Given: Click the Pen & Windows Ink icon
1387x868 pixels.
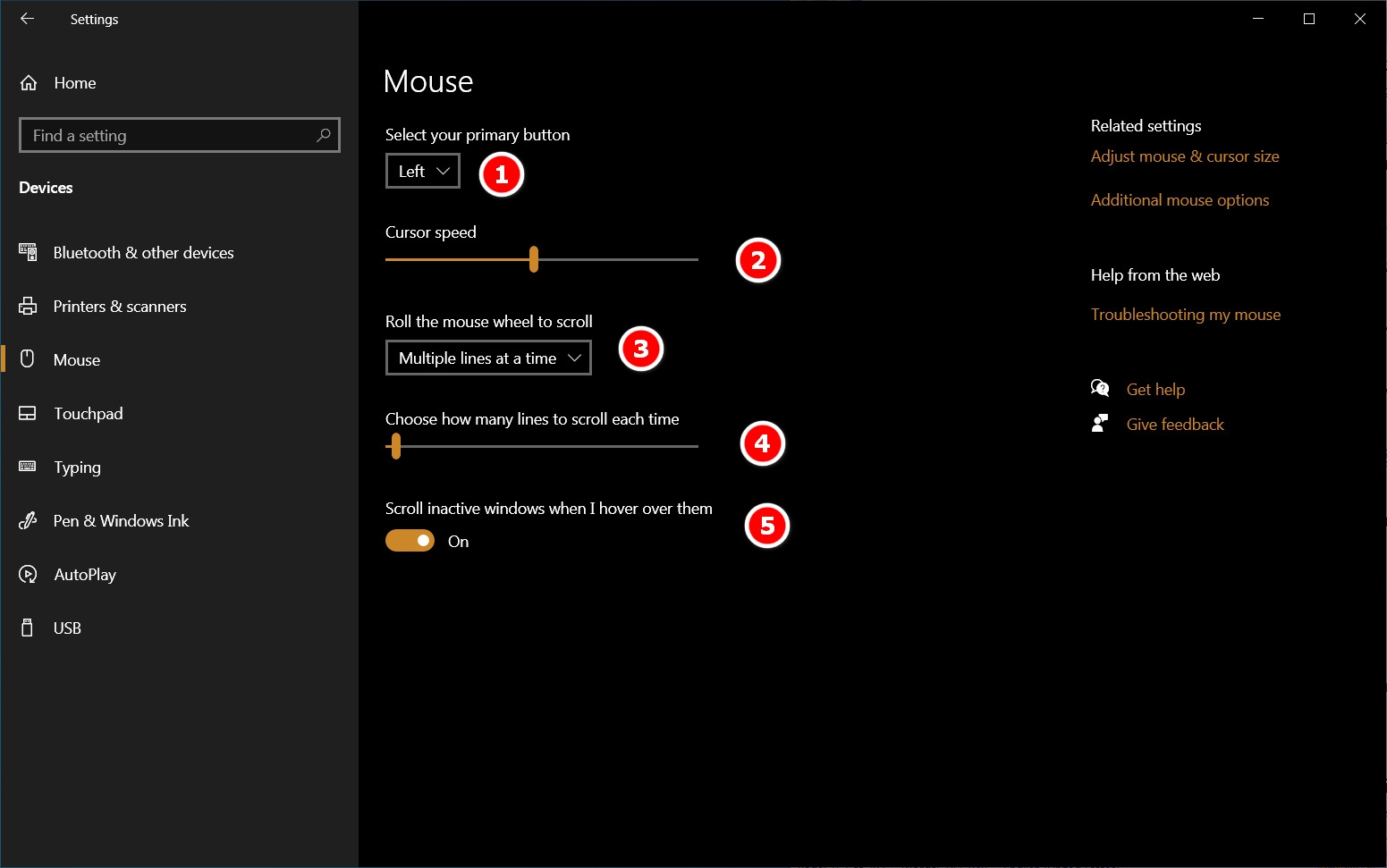Looking at the screenshot, I should (x=28, y=521).
